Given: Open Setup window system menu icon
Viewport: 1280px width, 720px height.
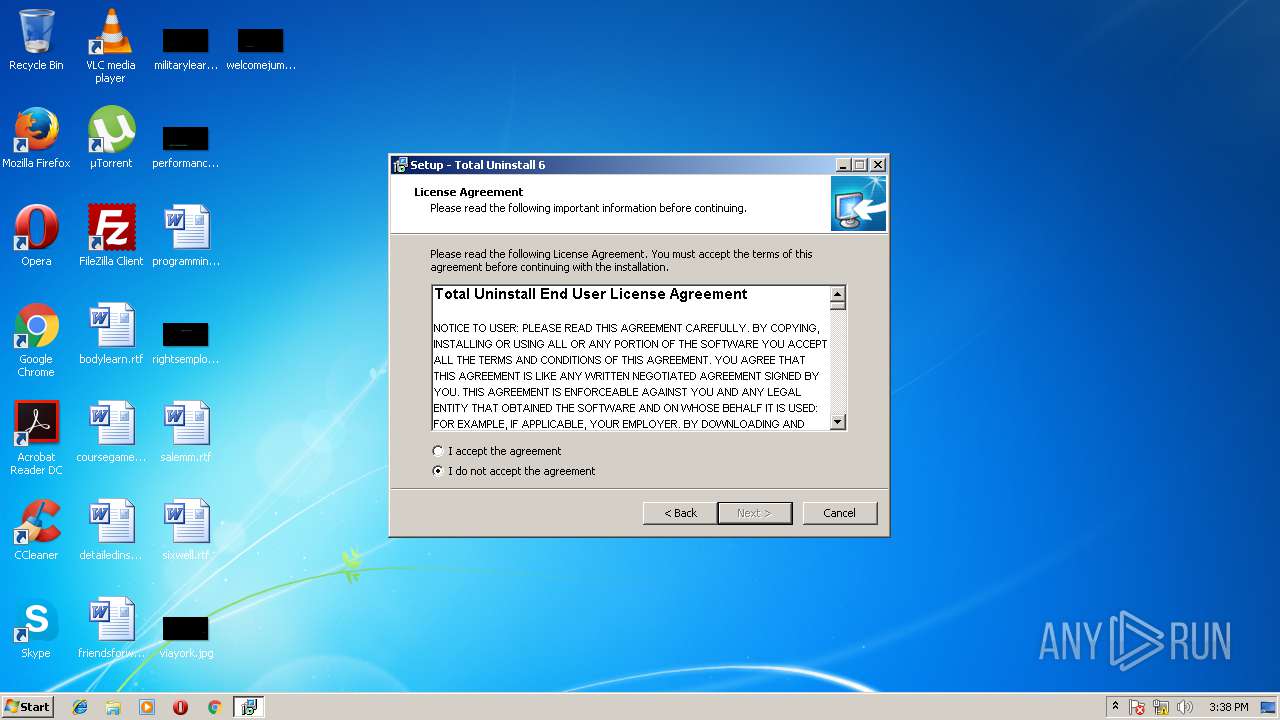Looking at the screenshot, I should coord(400,165).
